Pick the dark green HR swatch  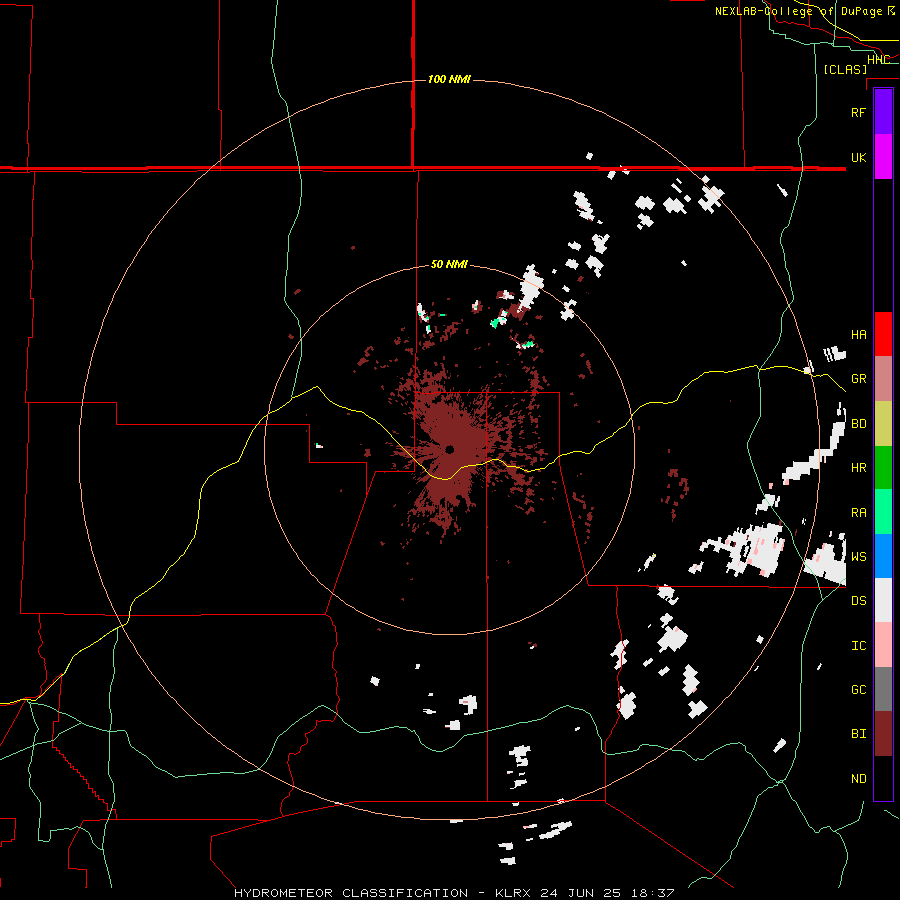pos(883,467)
